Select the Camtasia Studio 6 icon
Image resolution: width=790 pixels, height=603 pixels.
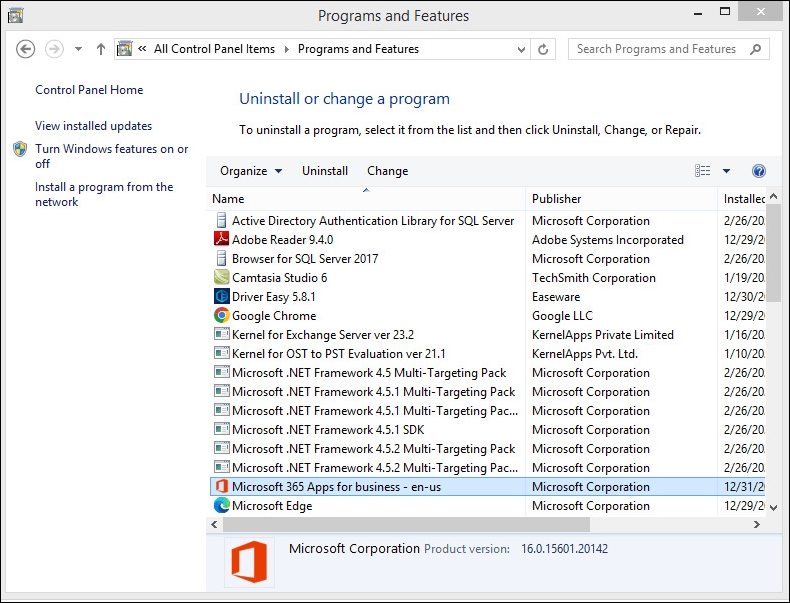pyautogui.click(x=221, y=277)
